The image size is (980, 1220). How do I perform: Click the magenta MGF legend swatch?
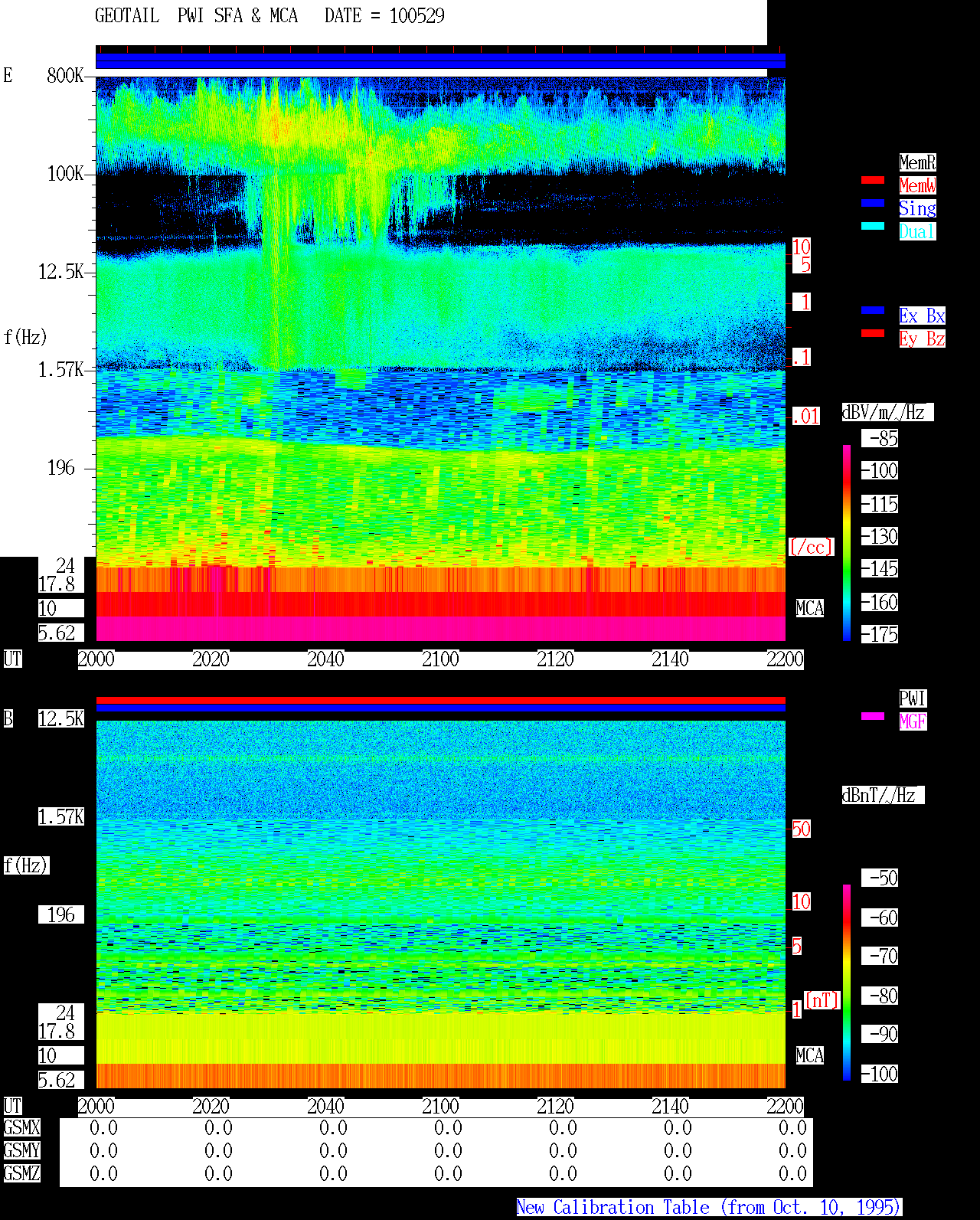tap(873, 716)
